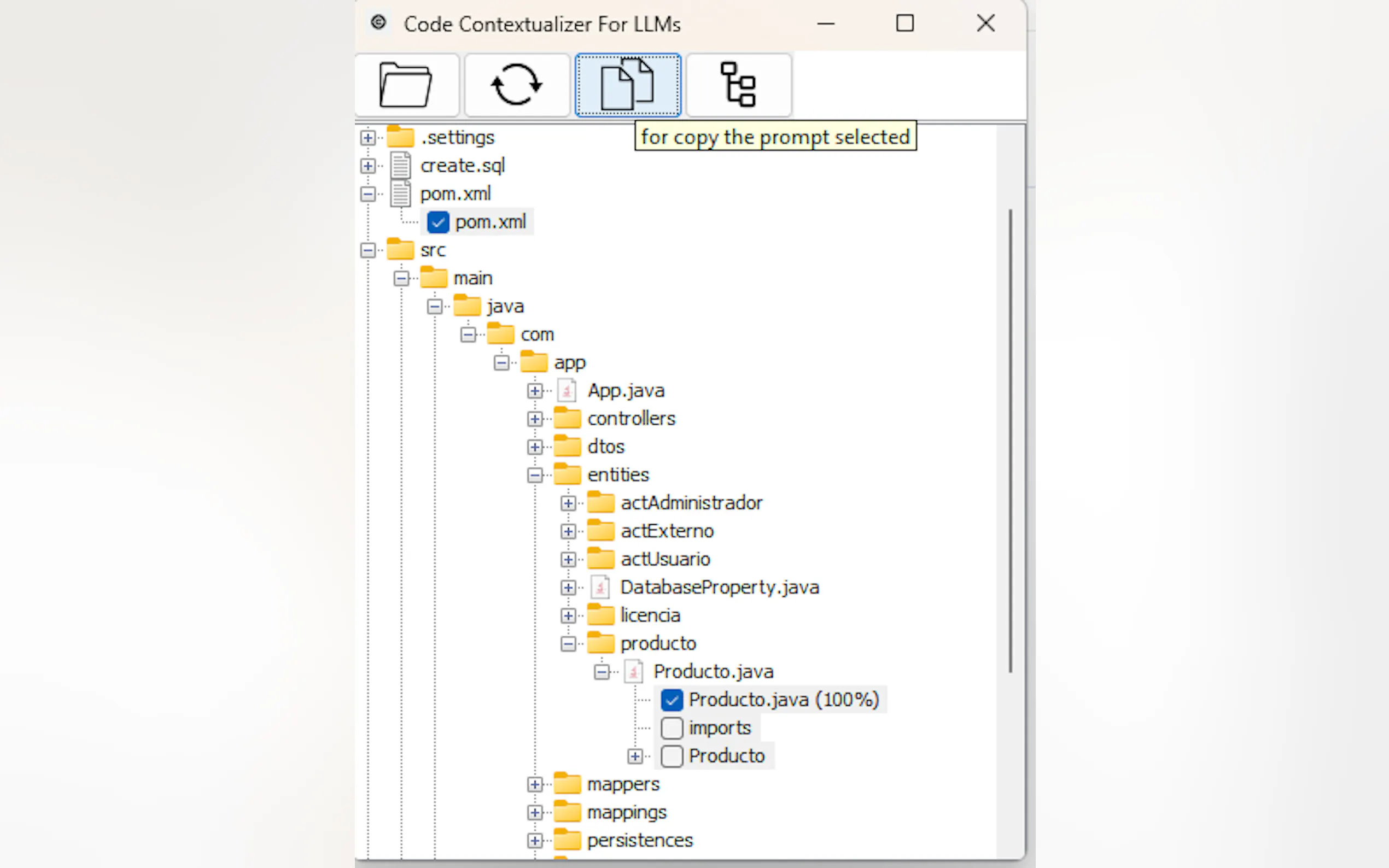The width and height of the screenshot is (1389, 868).
Task: Select the actUsuario folder item
Action: pyautogui.click(x=665, y=559)
